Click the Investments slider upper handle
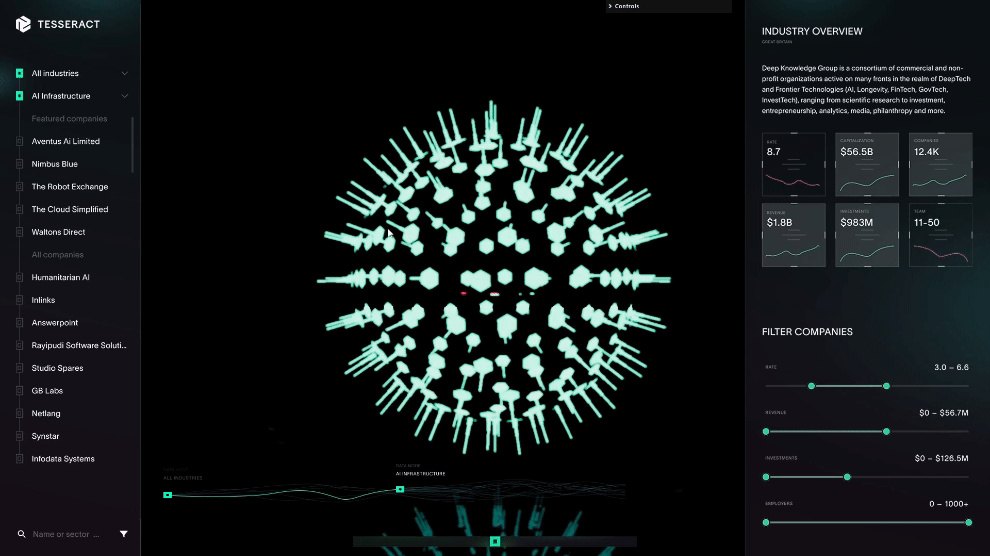Screen dimensions: 990x556 pyautogui.click(x=847, y=477)
